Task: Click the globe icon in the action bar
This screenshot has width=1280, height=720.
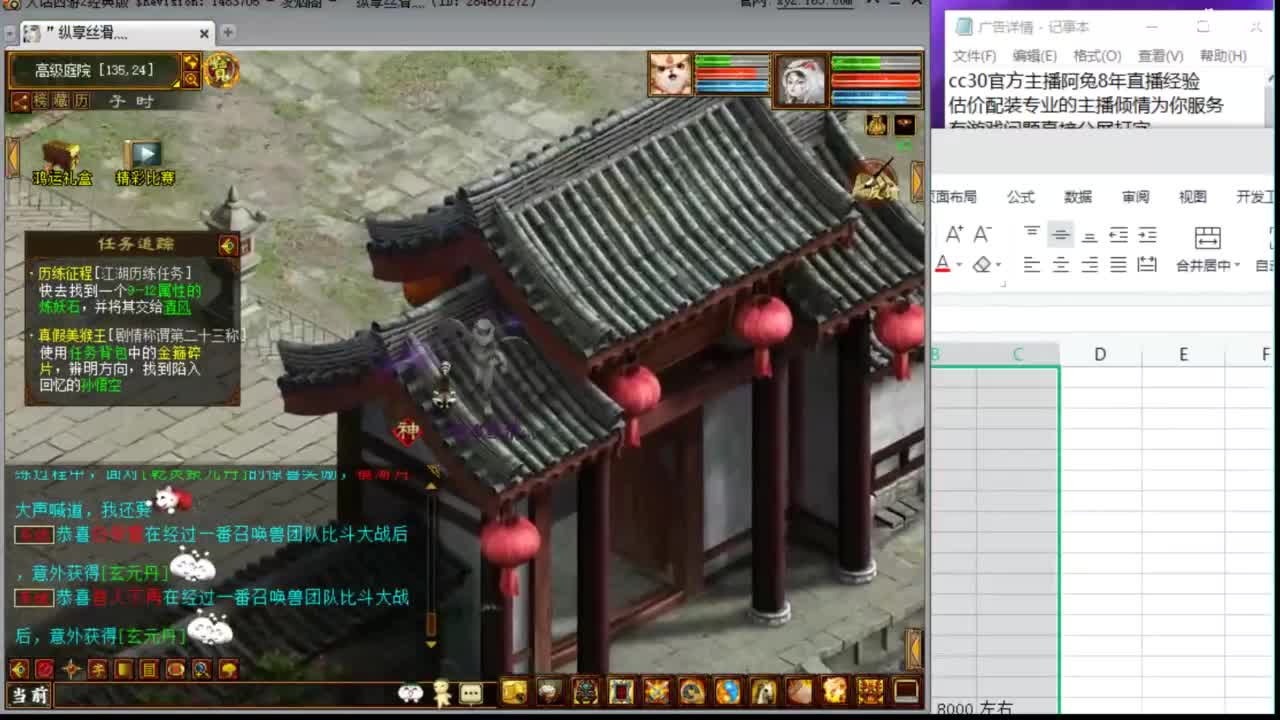Action: tap(728, 691)
